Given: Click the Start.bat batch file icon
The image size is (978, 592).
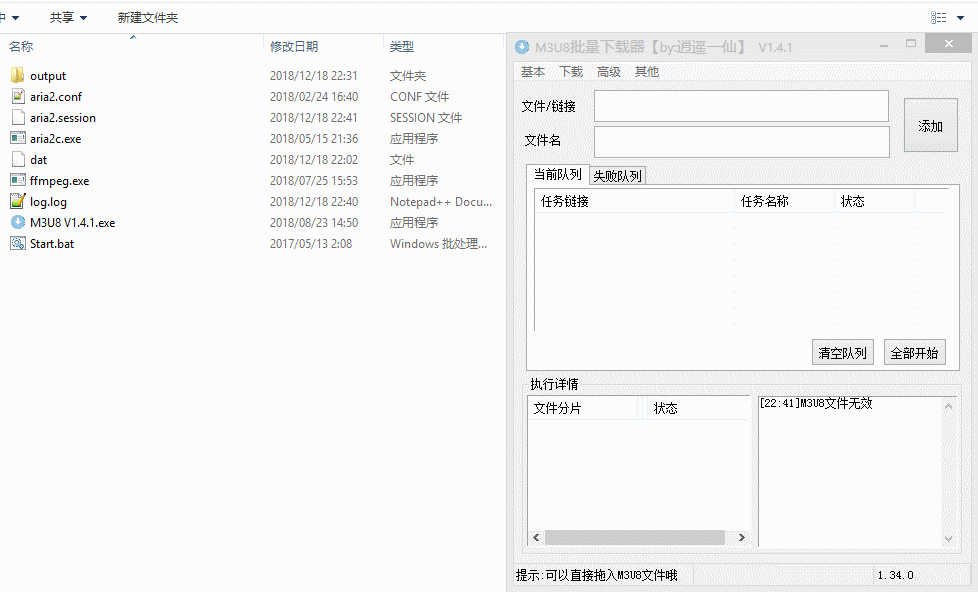Looking at the screenshot, I should 18,243.
